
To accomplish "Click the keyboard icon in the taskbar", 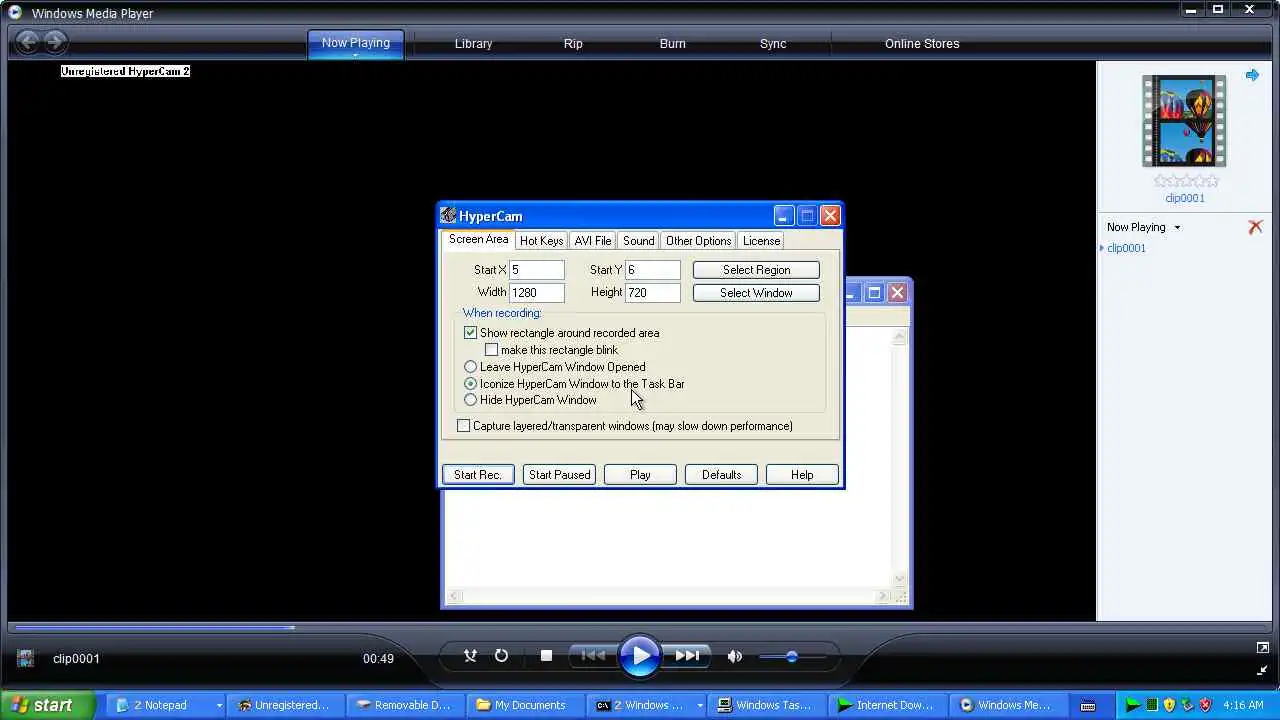I will (x=1088, y=705).
